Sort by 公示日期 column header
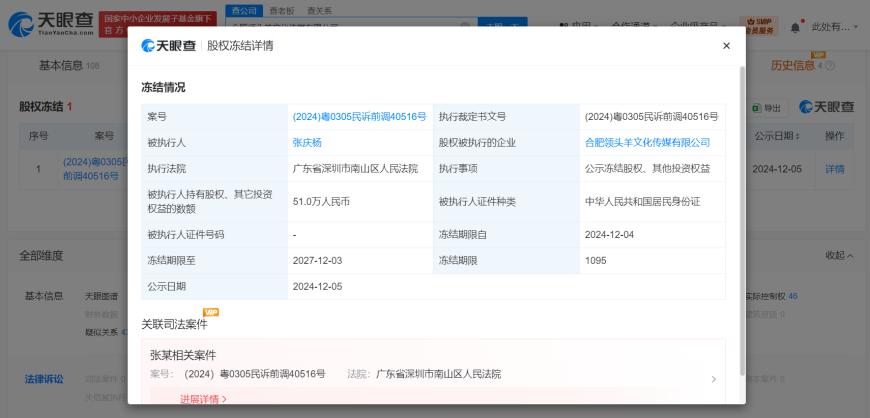The width and height of the screenshot is (870, 418). point(777,136)
